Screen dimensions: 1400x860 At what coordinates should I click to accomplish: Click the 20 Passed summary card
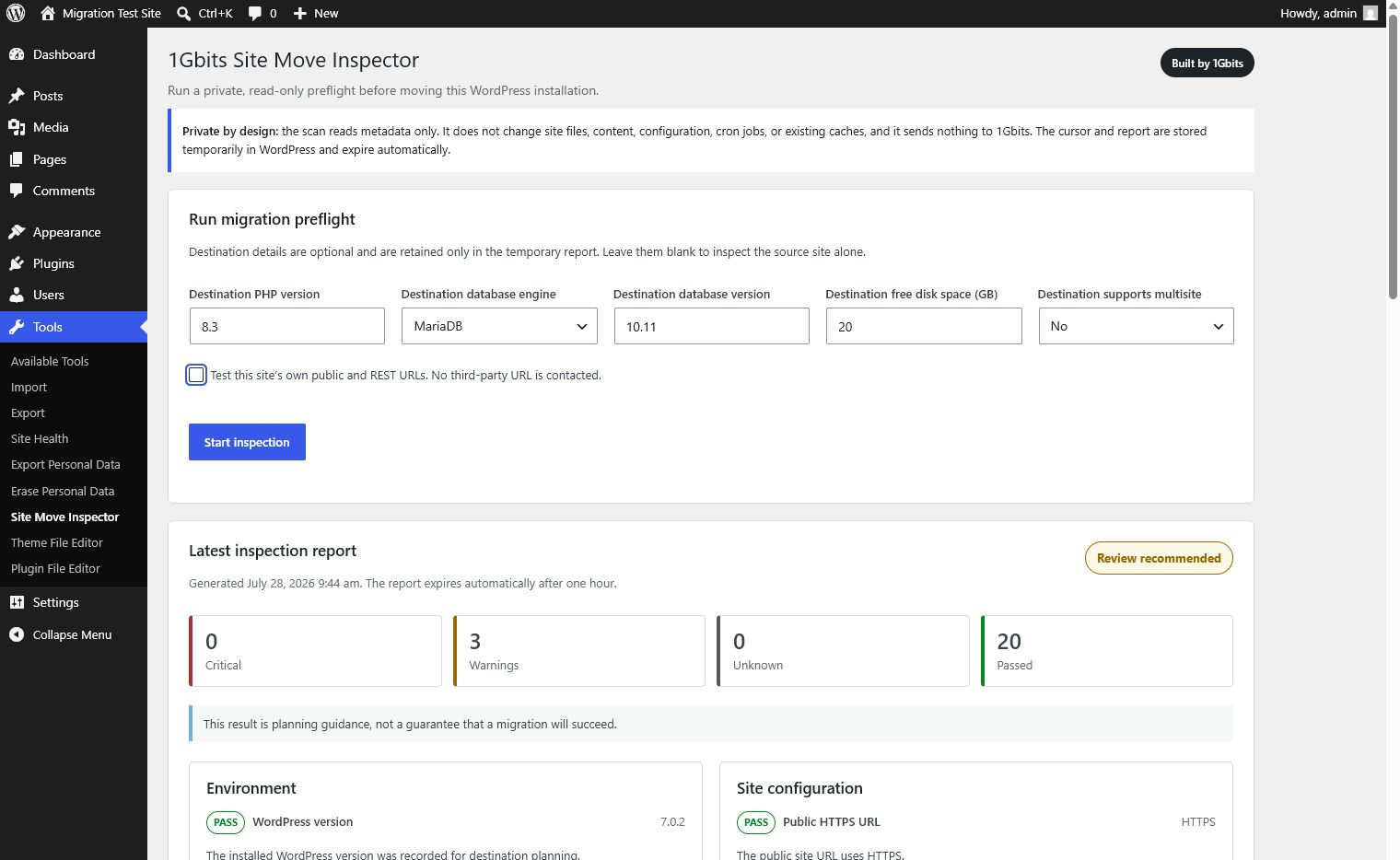click(x=1107, y=651)
